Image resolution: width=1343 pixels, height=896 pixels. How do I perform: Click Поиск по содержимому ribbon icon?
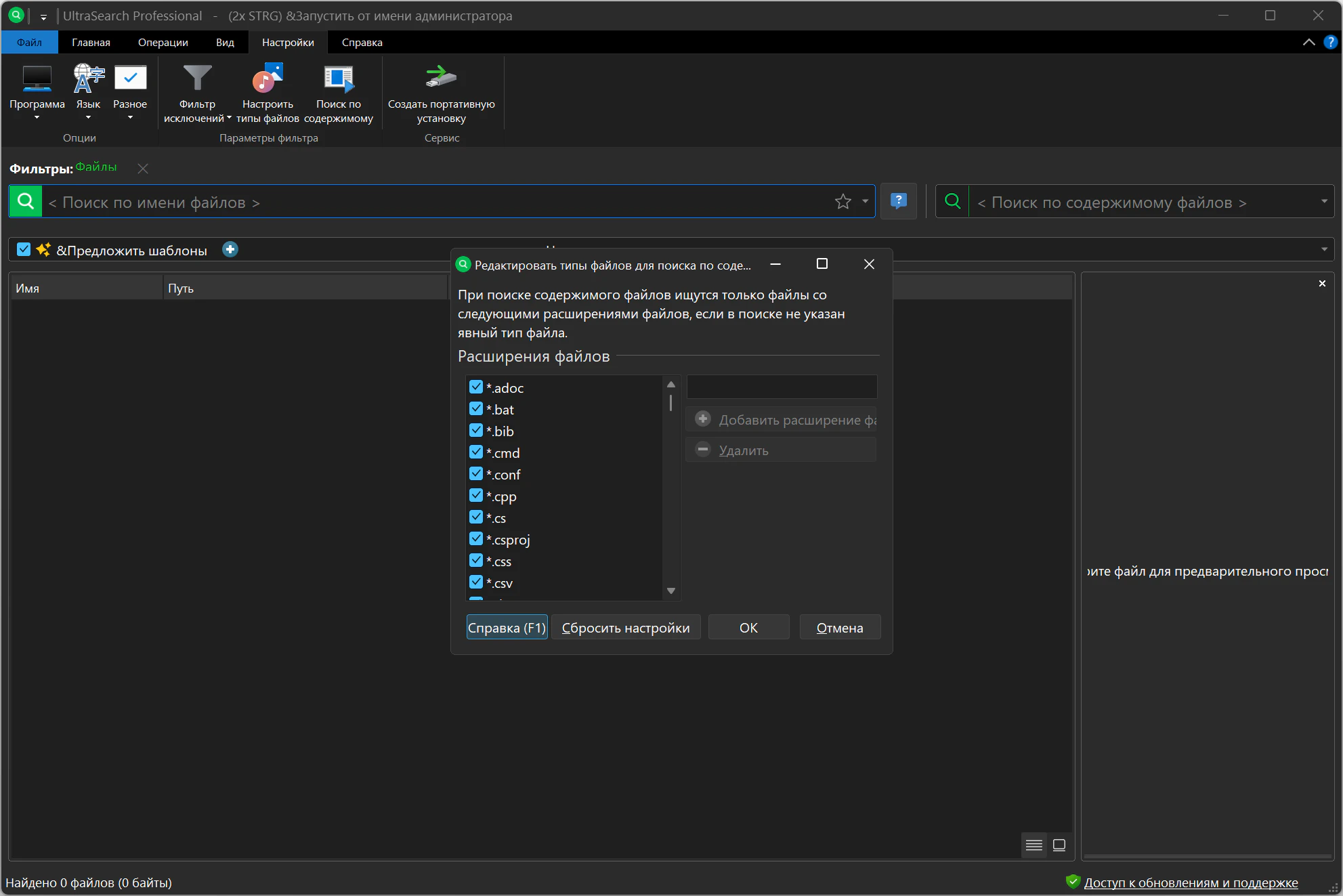tap(338, 80)
